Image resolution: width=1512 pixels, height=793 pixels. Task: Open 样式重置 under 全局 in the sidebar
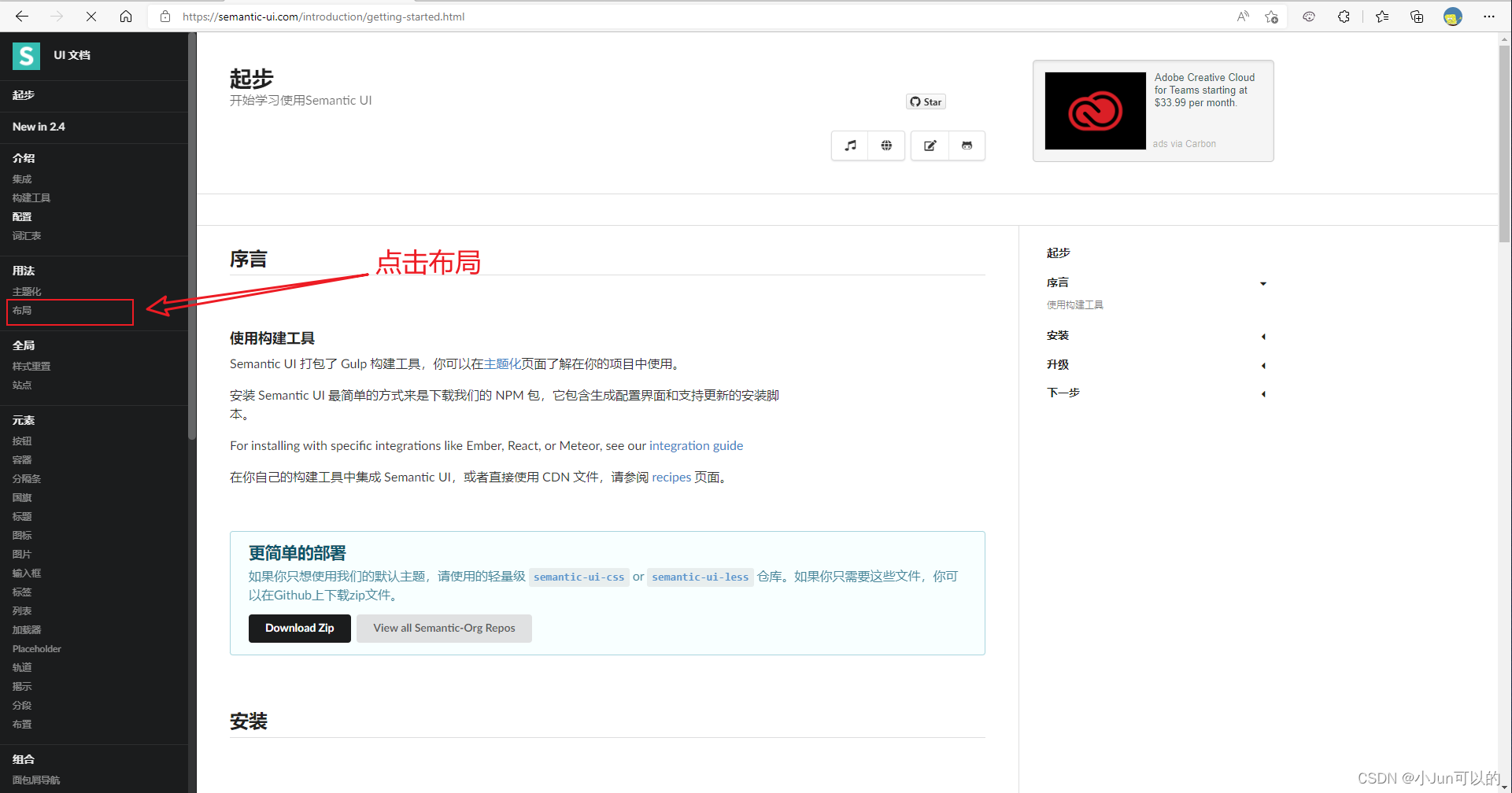coord(31,367)
